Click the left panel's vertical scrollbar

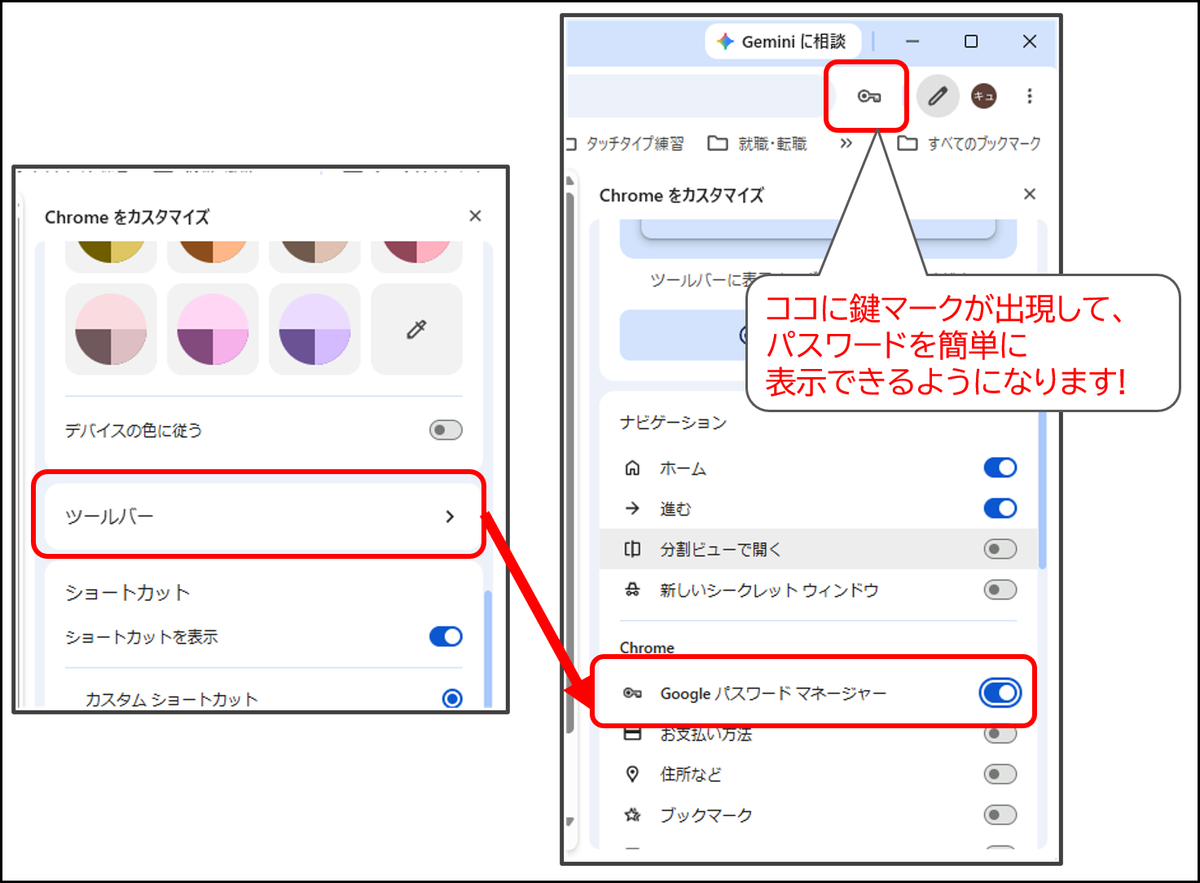(488, 650)
